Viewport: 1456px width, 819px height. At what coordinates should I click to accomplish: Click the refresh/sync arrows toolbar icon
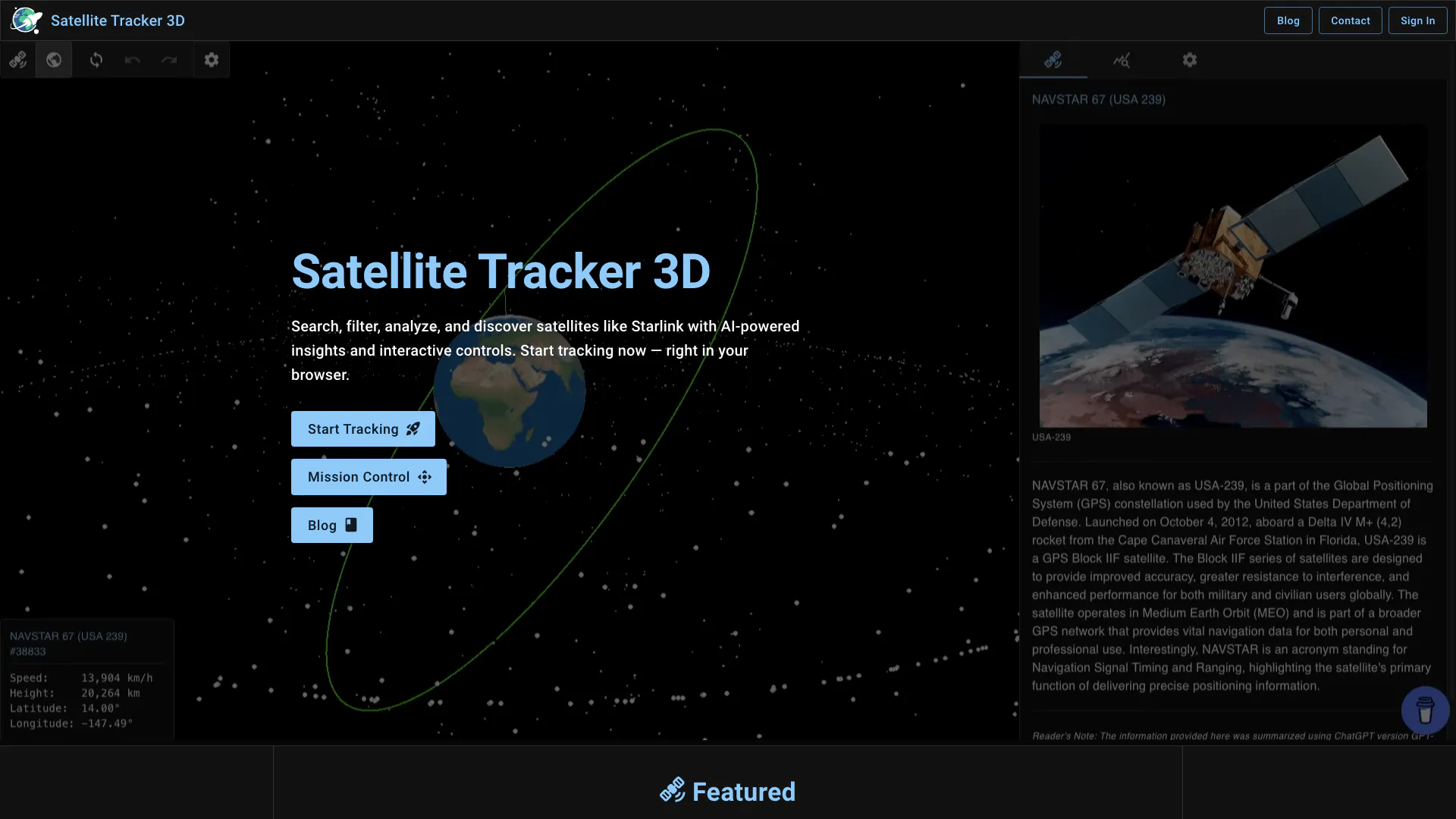[96, 60]
